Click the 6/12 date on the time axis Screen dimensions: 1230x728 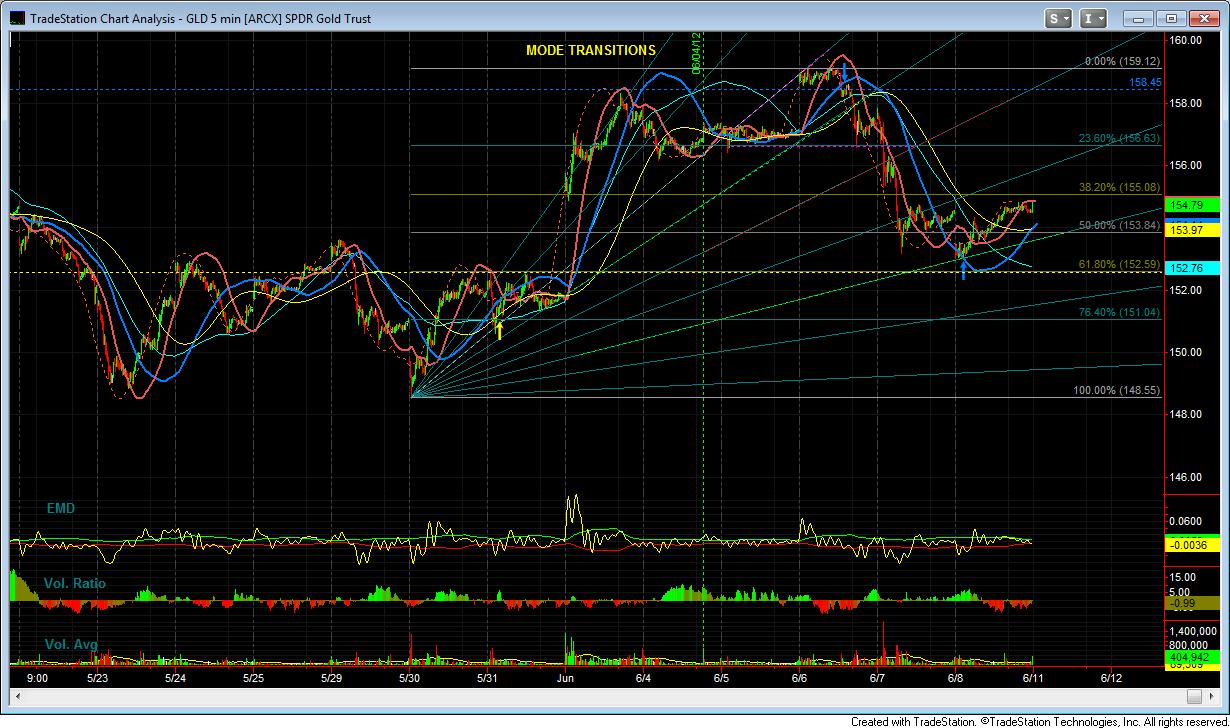[1111, 678]
